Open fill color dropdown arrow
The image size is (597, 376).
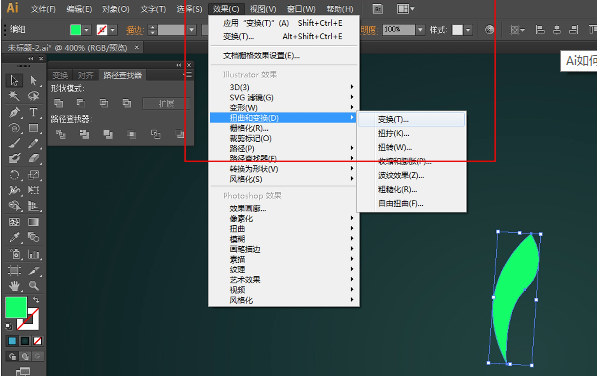point(87,30)
